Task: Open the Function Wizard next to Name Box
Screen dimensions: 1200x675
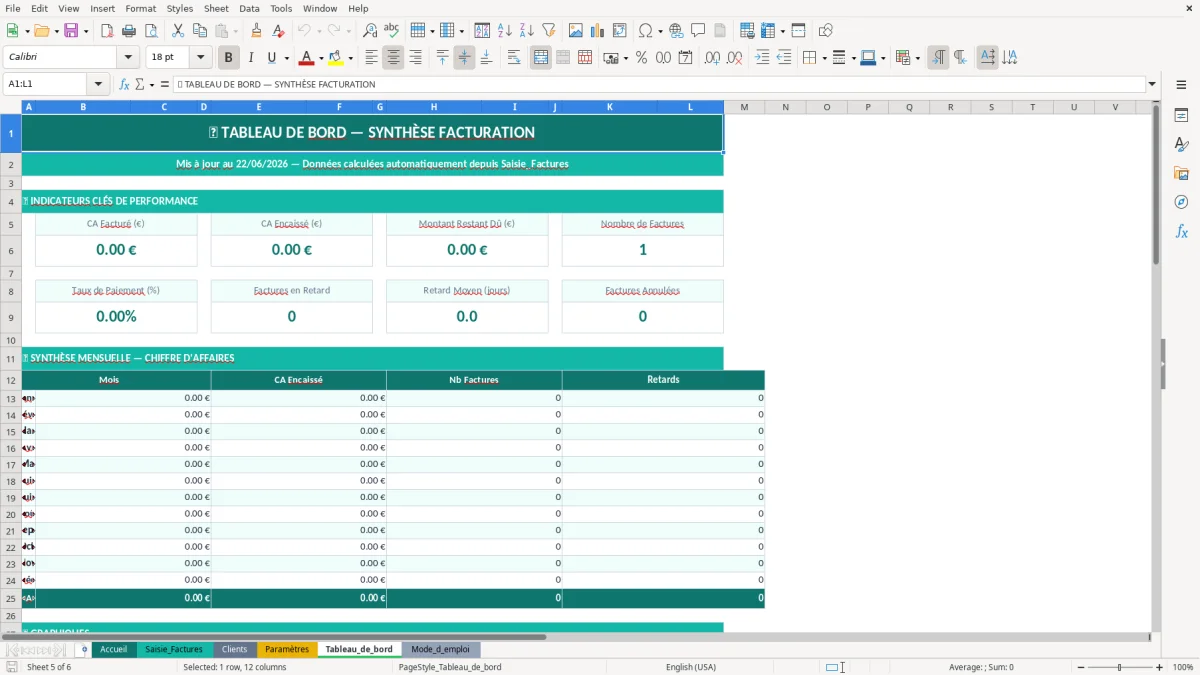Action: click(124, 84)
